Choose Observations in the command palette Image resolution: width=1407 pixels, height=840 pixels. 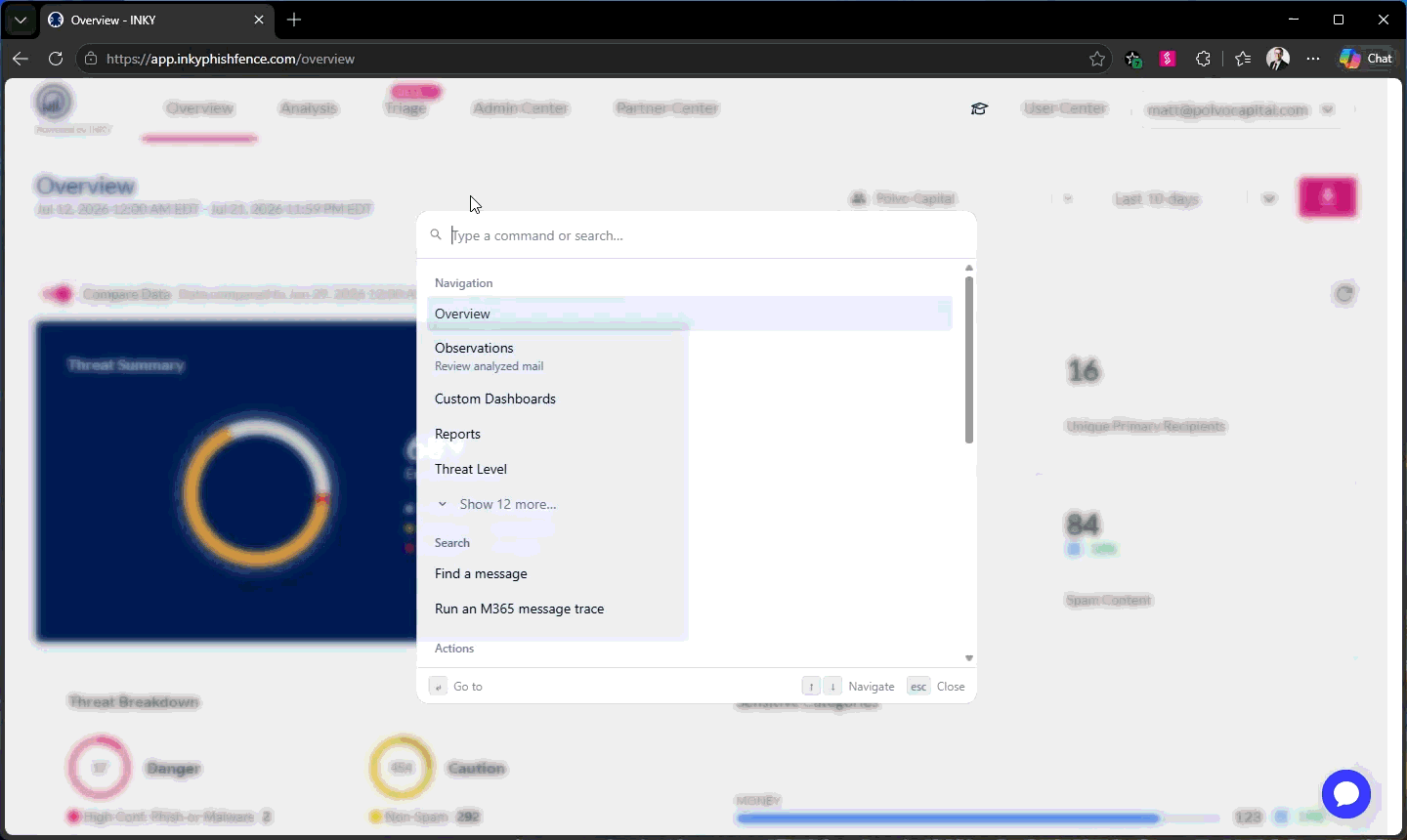pos(689,356)
